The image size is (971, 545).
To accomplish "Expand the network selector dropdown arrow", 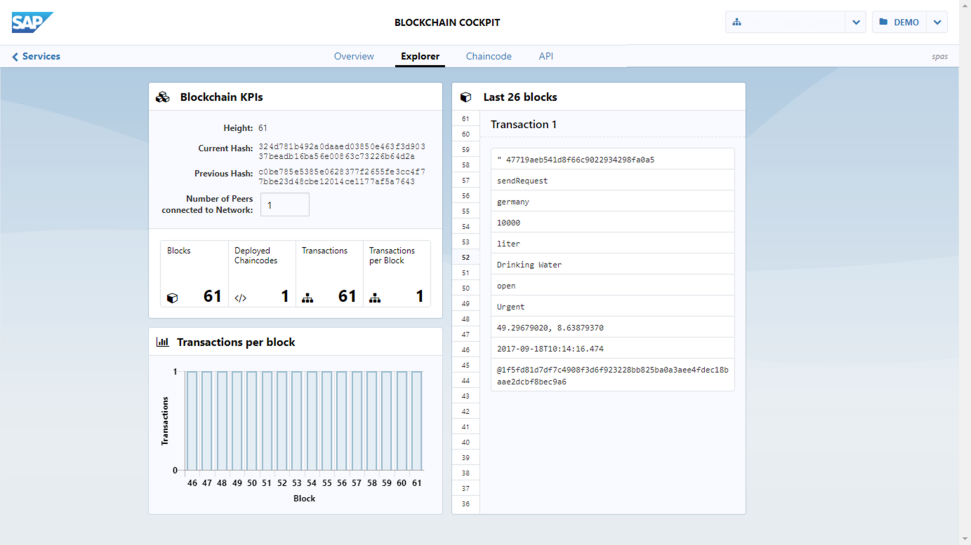I will pyautogui.click(x=856, y=22).
